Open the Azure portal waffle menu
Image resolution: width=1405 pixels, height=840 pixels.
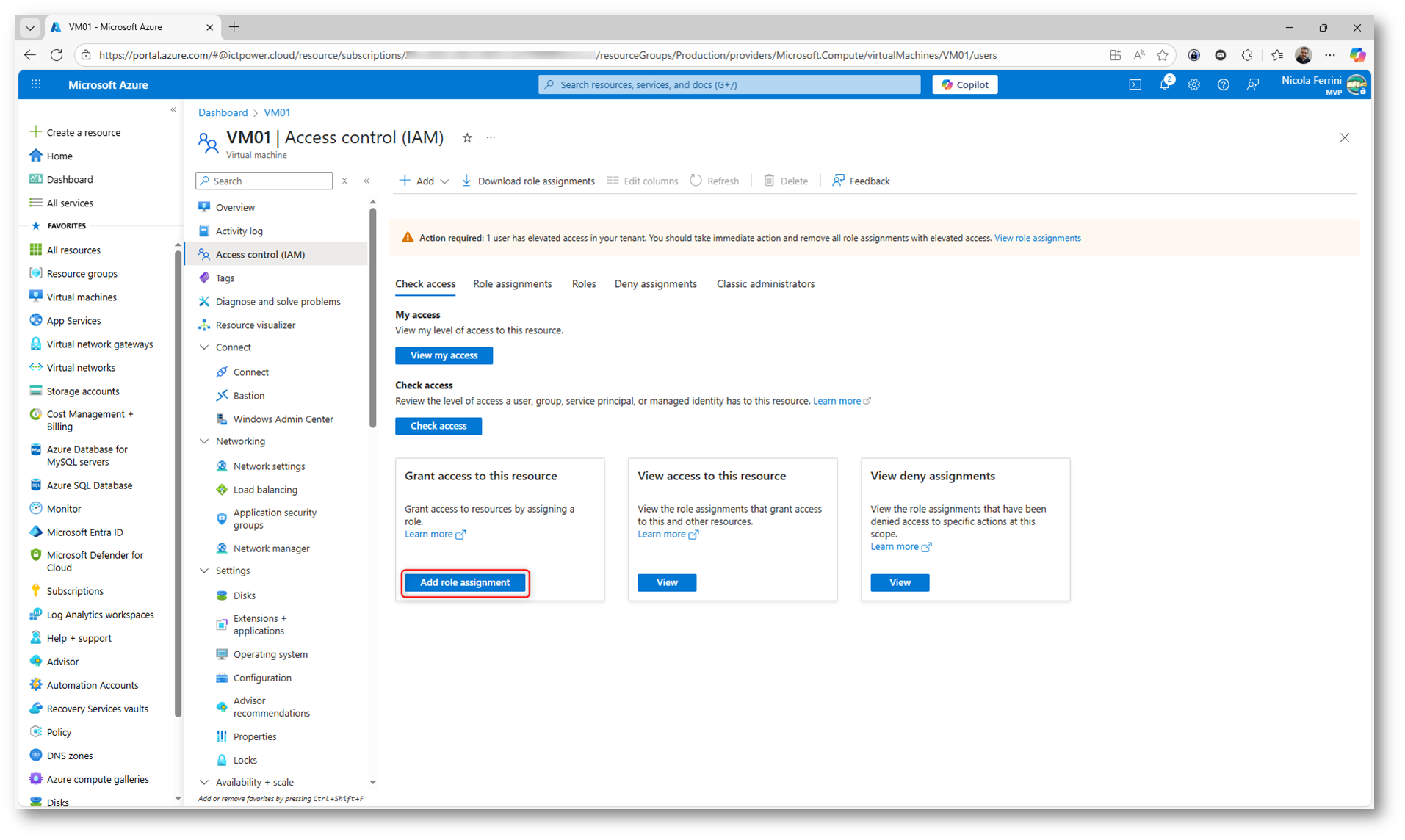pos(36,85)
